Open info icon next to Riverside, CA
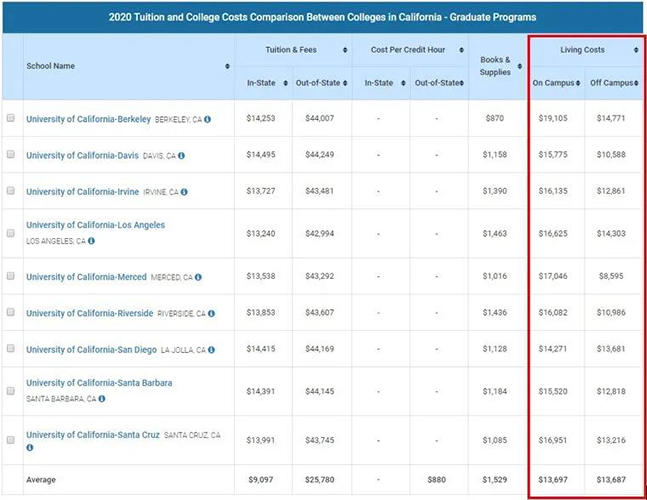 pos(211,313)
